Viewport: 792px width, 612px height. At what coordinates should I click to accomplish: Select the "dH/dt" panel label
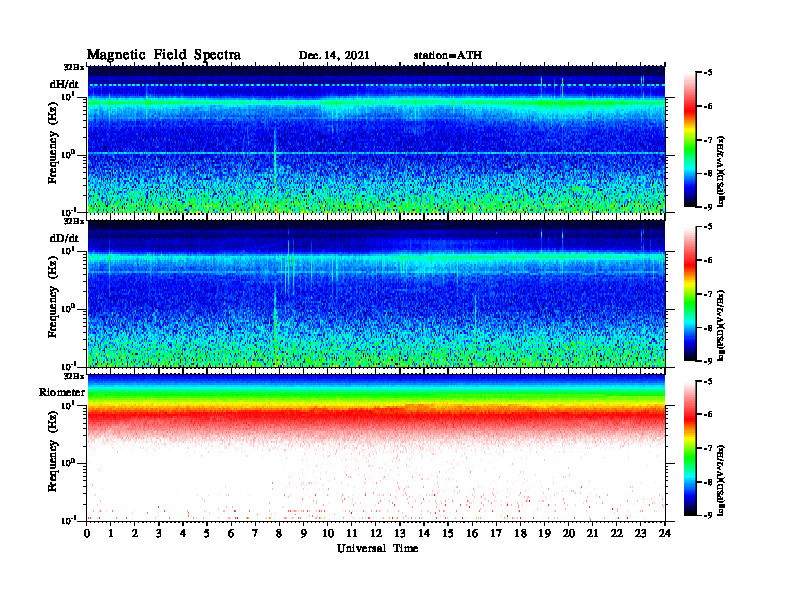tap(64, 84)
